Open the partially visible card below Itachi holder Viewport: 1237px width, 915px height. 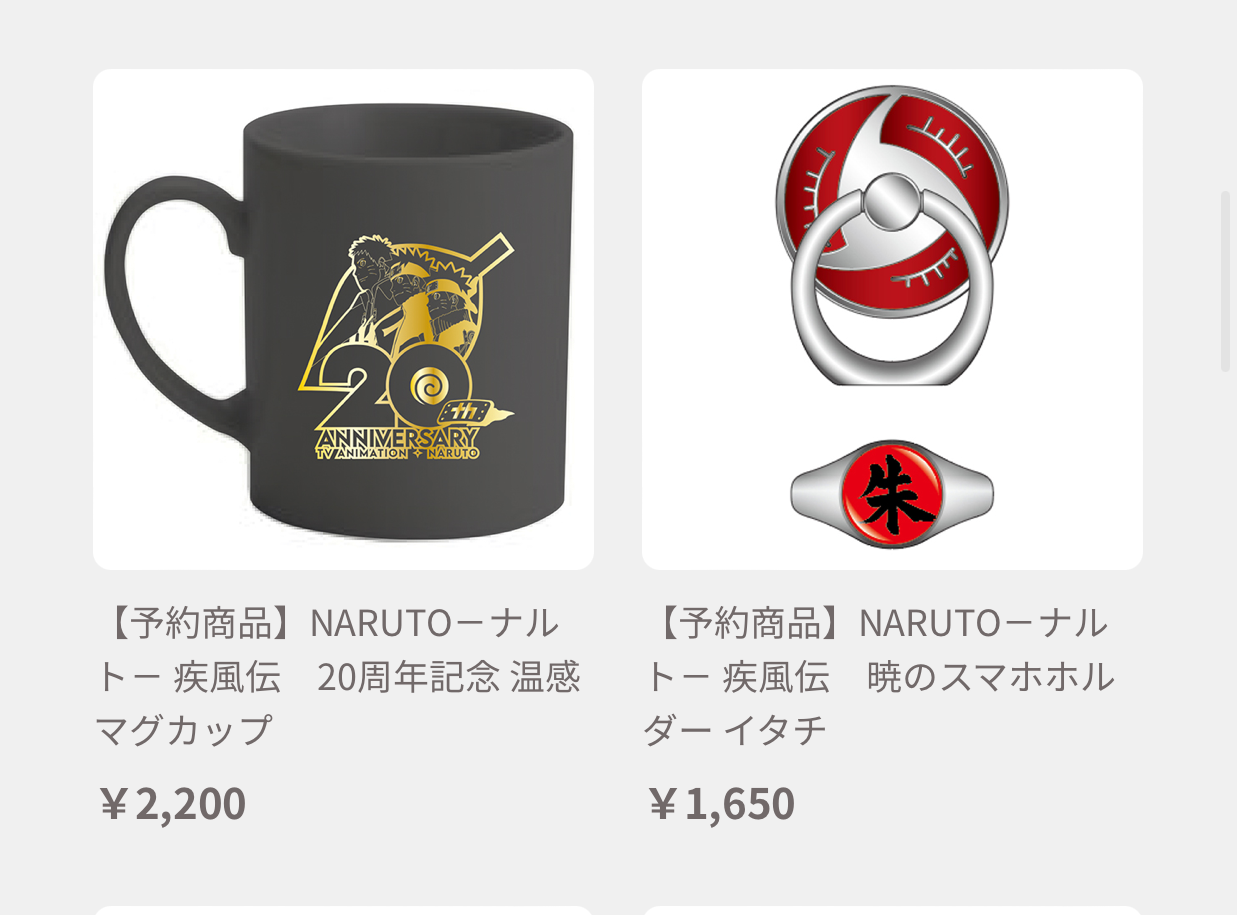pos(892,910)
